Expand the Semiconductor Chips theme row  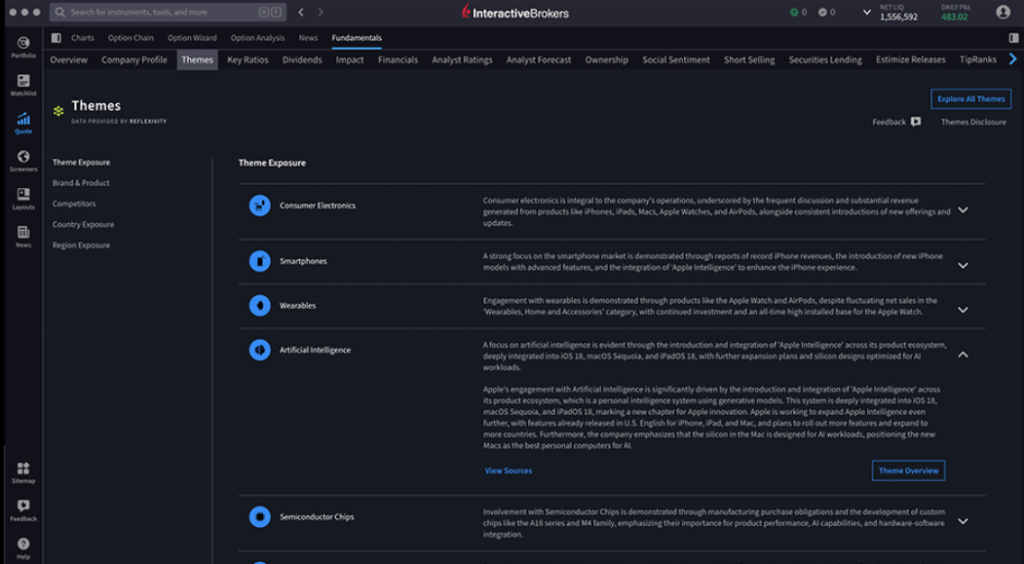[x=963, y=522]
